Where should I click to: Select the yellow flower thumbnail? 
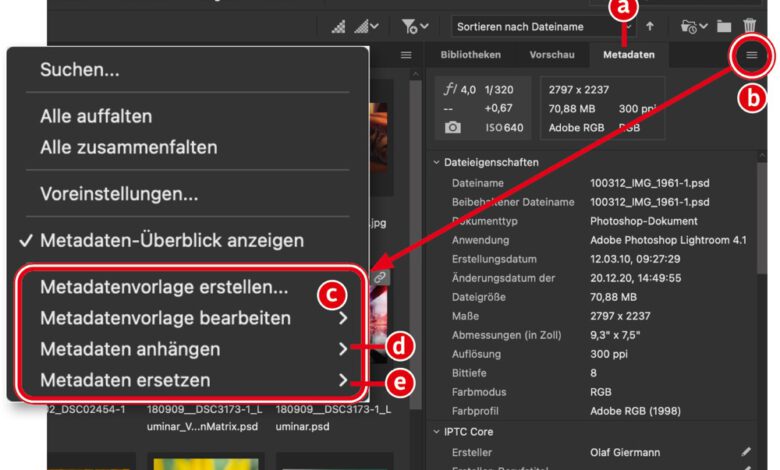tap(205, 464)
